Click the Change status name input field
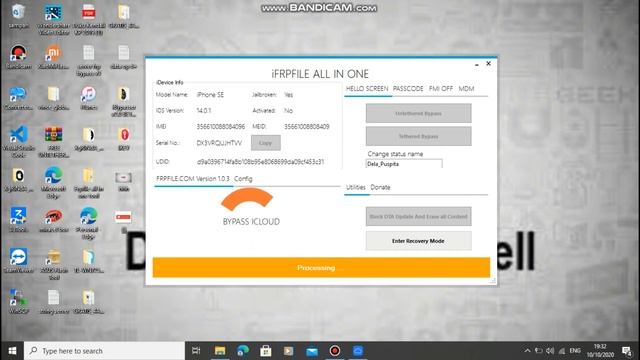640x360 pixels. pos(404,164)
